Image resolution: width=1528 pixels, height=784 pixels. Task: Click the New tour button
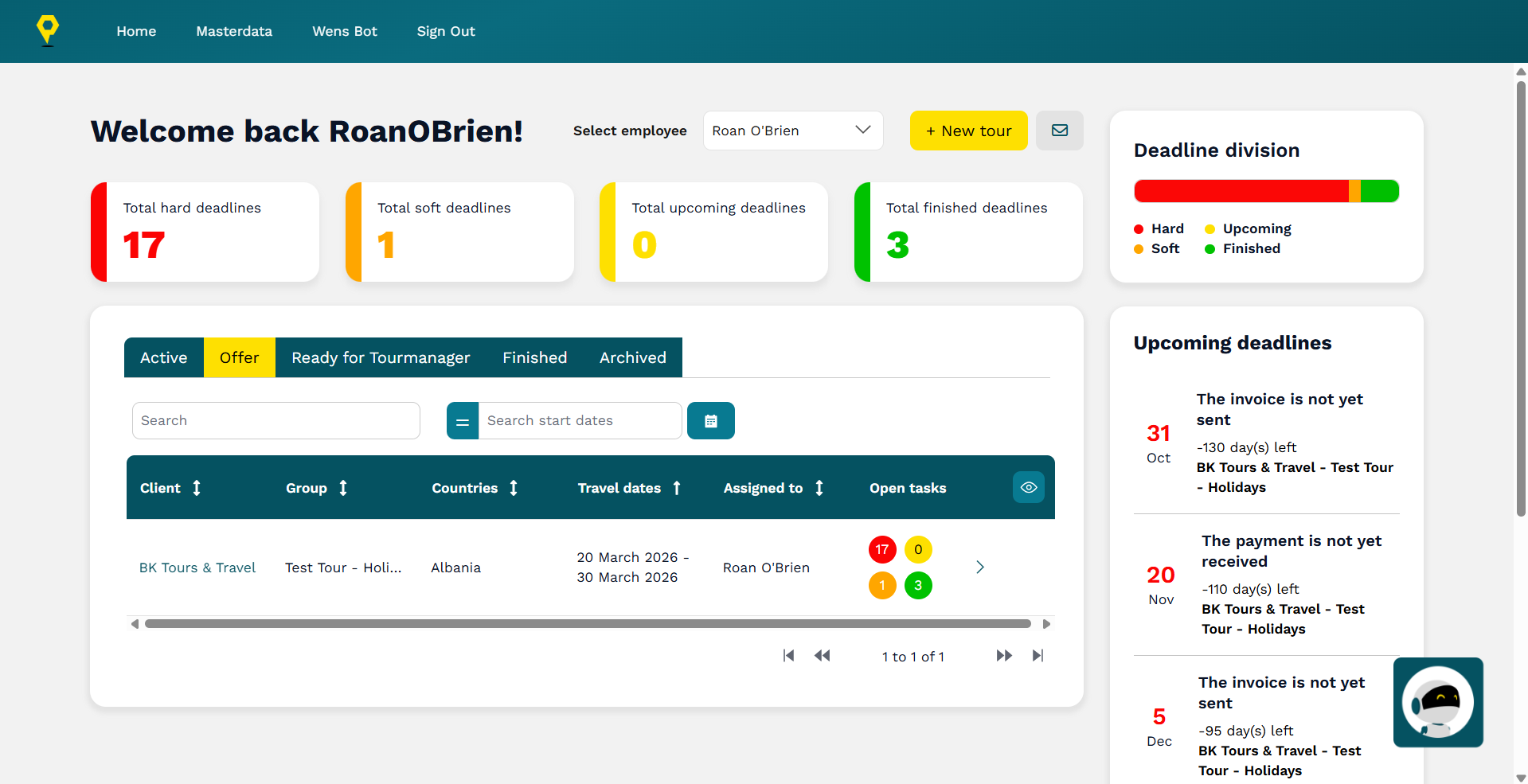pos(968,131)
